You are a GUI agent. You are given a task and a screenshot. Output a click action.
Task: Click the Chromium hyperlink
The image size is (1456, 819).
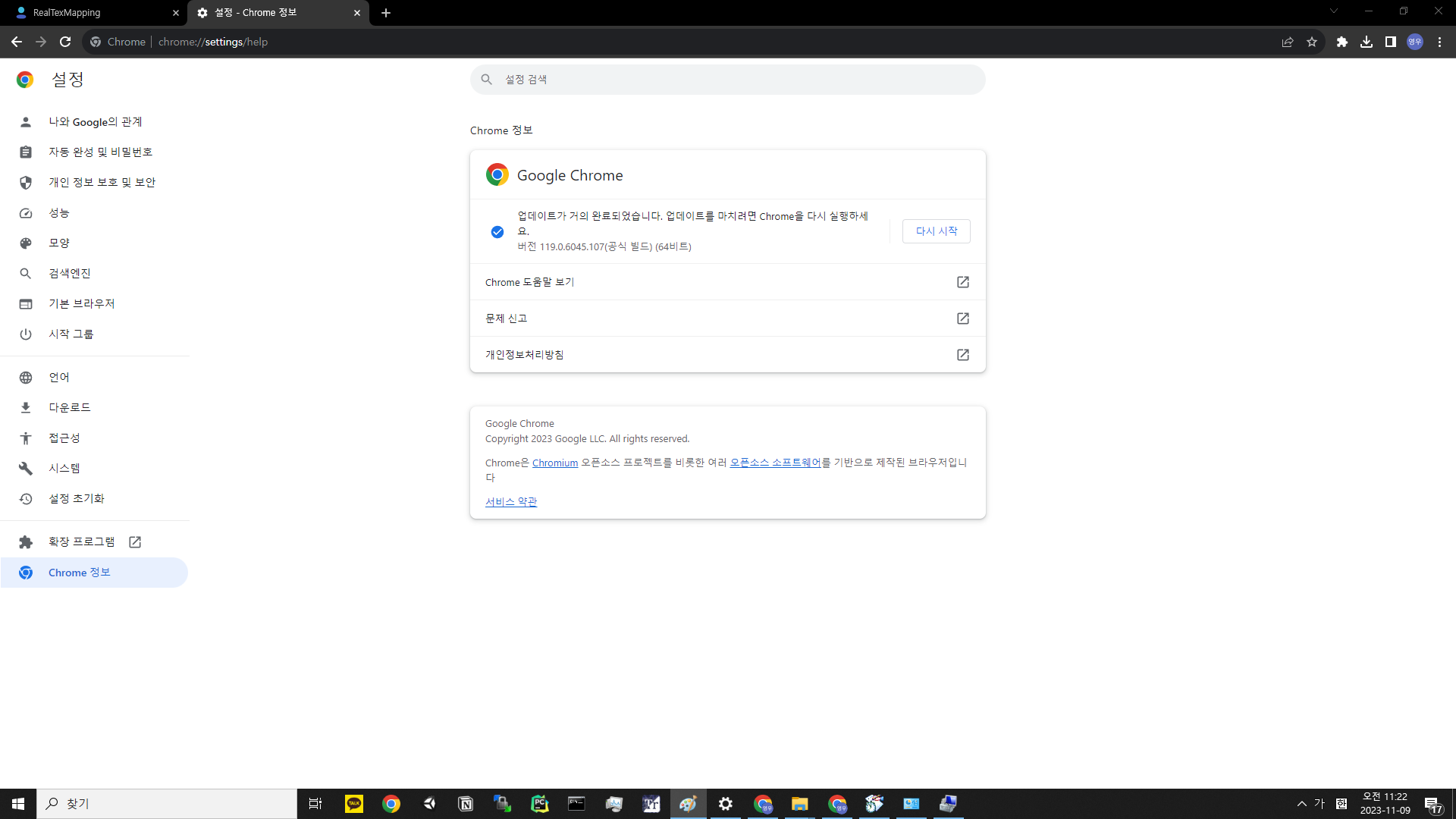coord(554,463)
